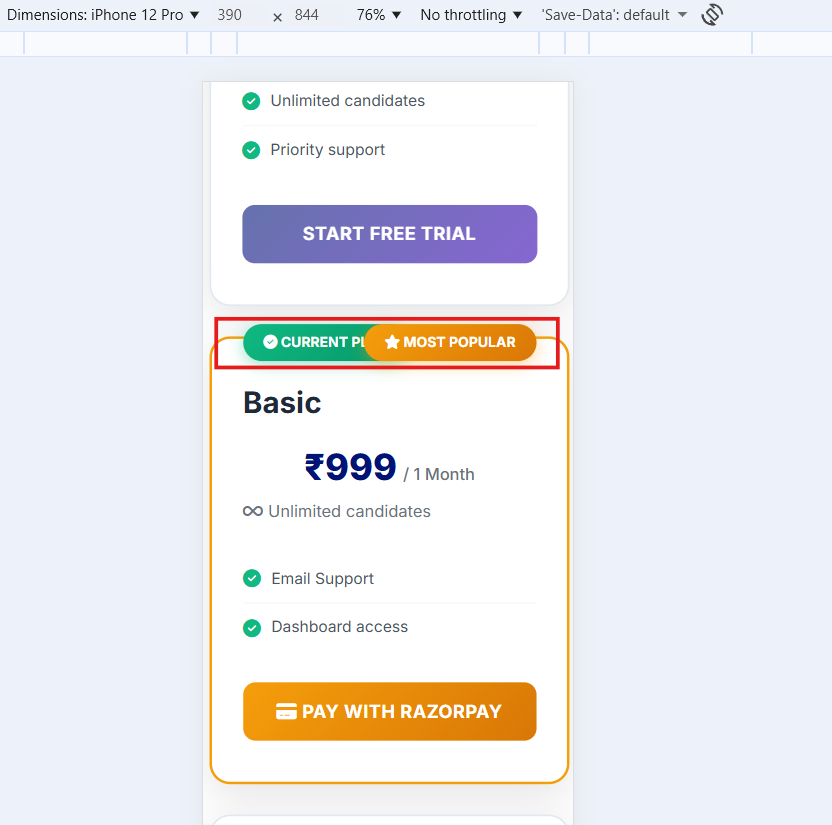The image size is (832, 825).
Task: Click the START FREE TRIAL button
Action: [389, 234]
